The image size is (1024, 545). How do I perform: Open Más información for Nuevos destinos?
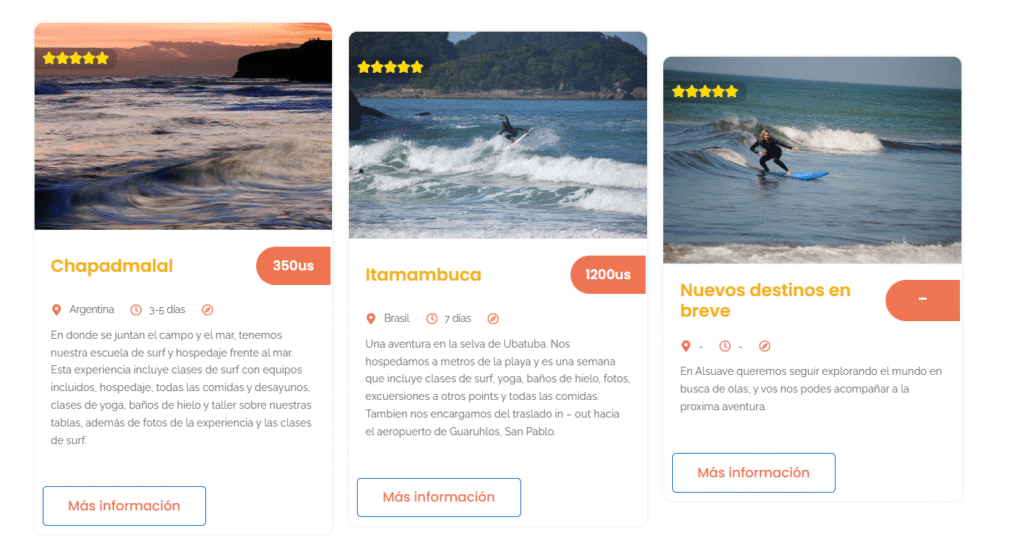point(754,473)
